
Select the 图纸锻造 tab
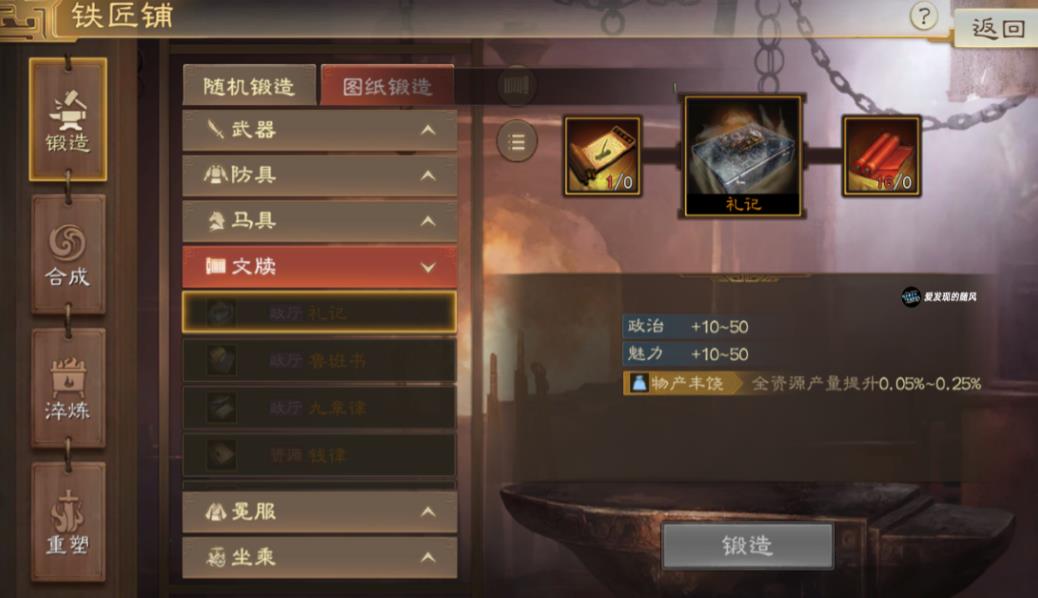click(x=387, y=85)
